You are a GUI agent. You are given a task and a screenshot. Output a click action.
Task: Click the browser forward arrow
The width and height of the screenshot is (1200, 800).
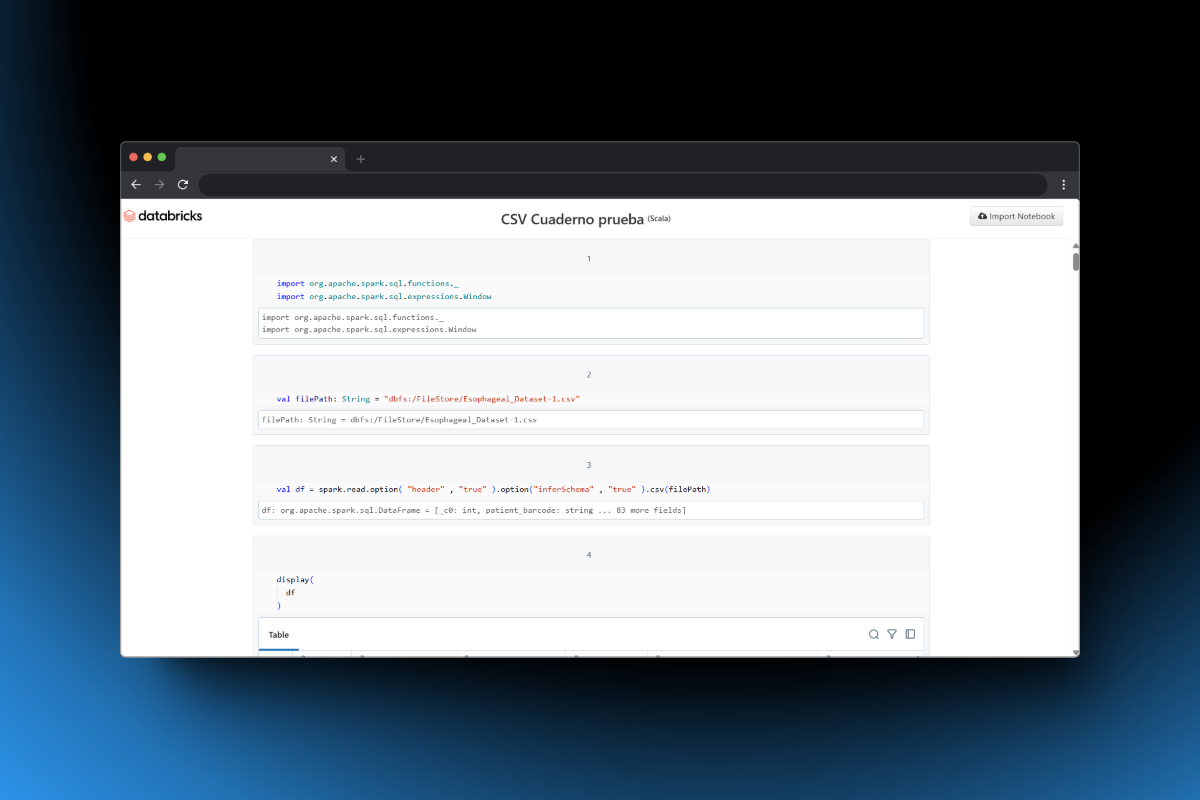(x=160, y=185)
